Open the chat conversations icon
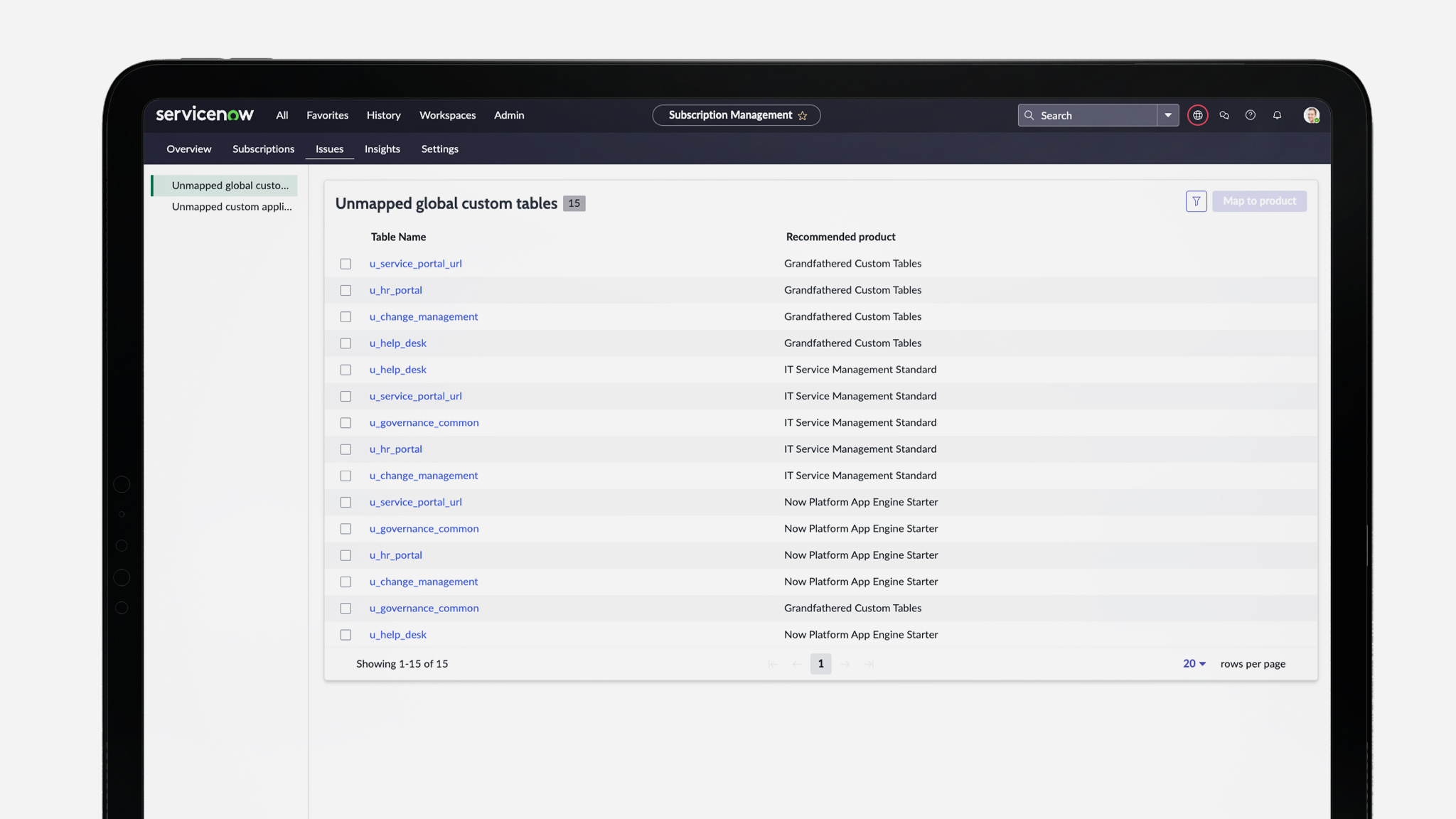 1224,115
